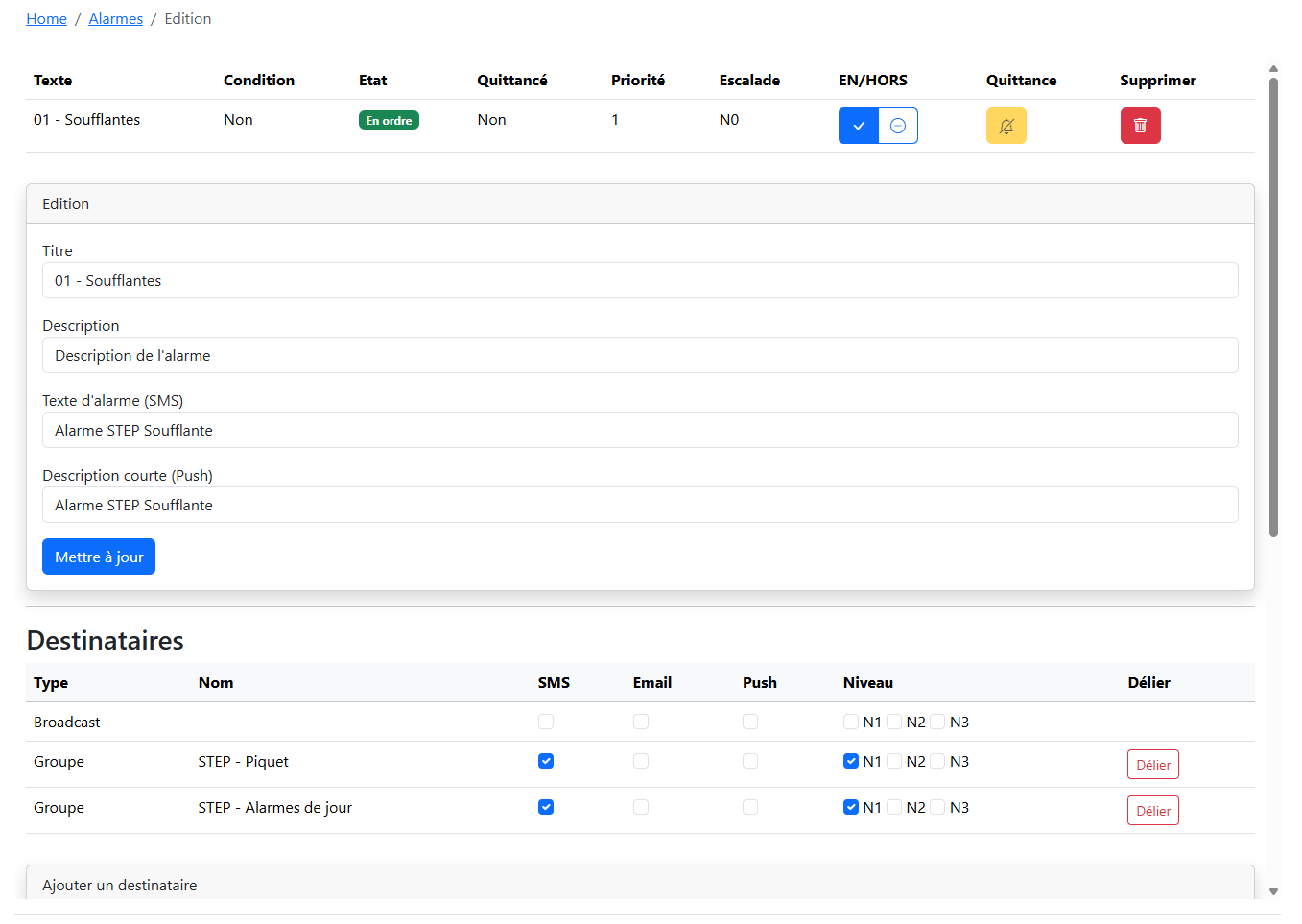The height and width of the screenshot is (924, 1302).
Task: Uncheck SMS for STEP - Piquet group
Action: (x=546, y=761)
